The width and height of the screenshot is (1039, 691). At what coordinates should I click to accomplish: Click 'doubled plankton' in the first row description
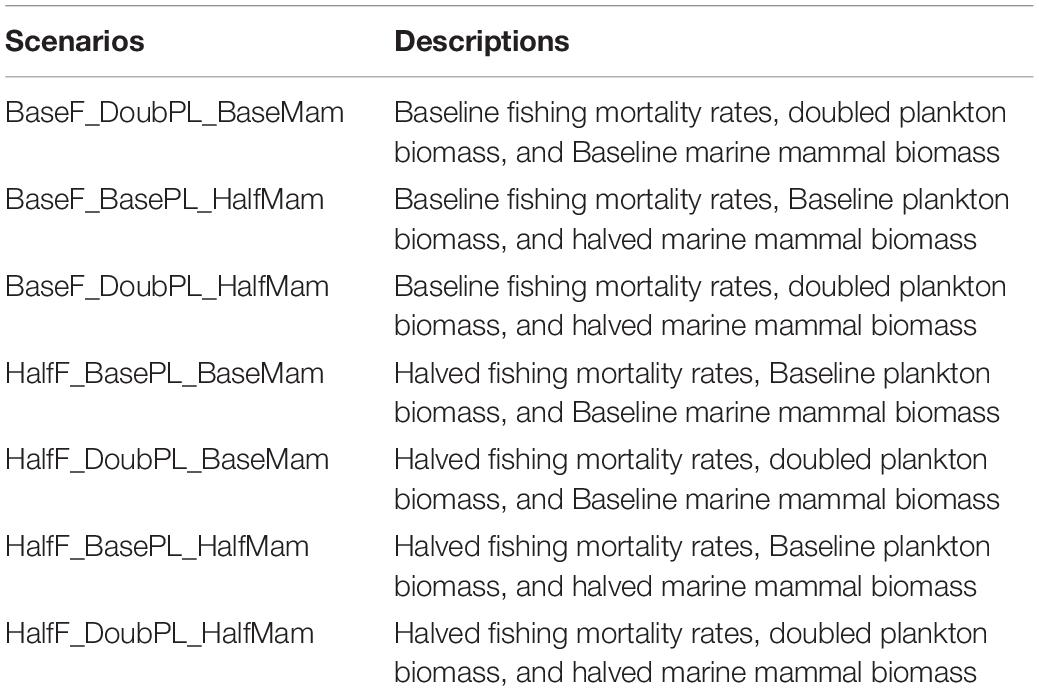897,113
